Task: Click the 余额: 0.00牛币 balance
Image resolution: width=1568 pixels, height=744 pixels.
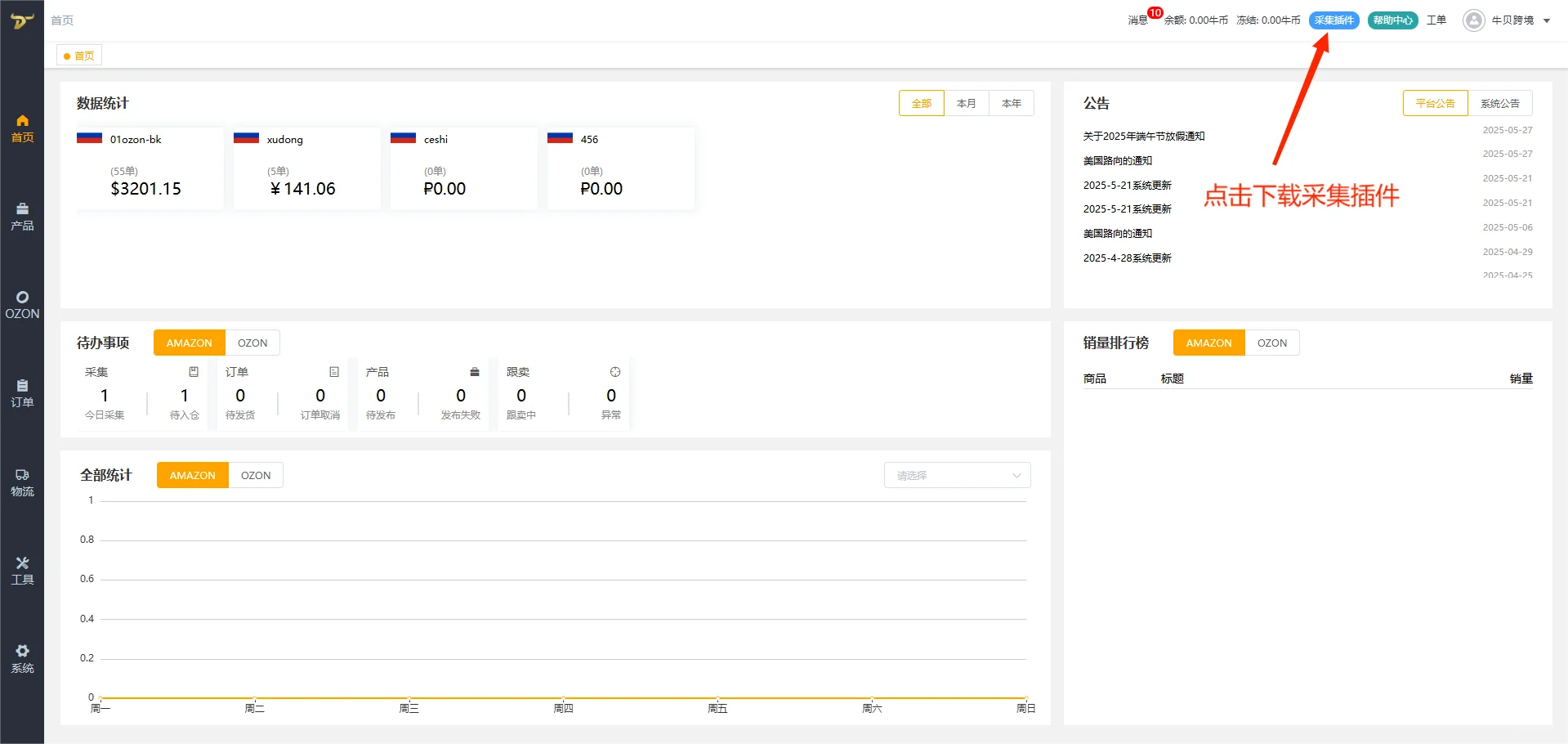Action: 1196,20
